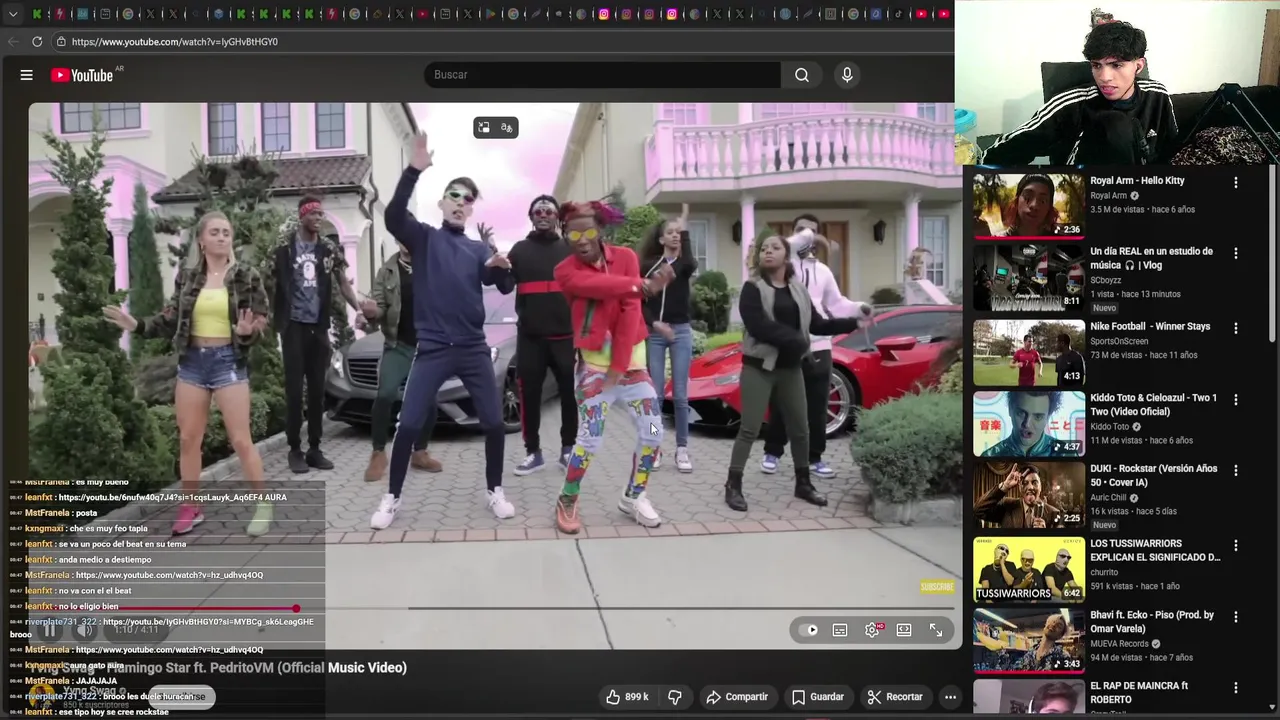Pause the video playback

pos(50,630)
